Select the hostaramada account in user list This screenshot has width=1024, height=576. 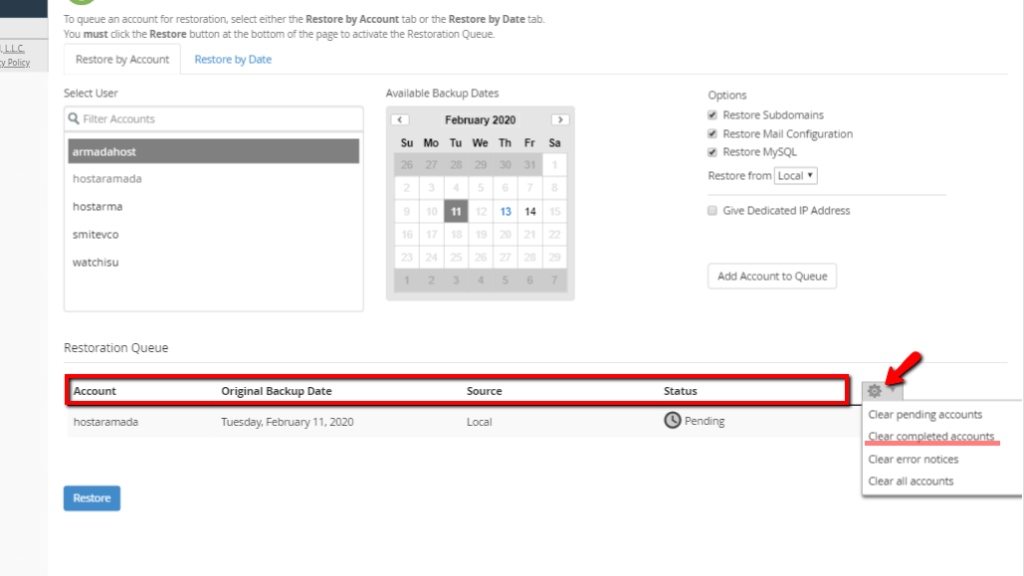coord(214,179)
